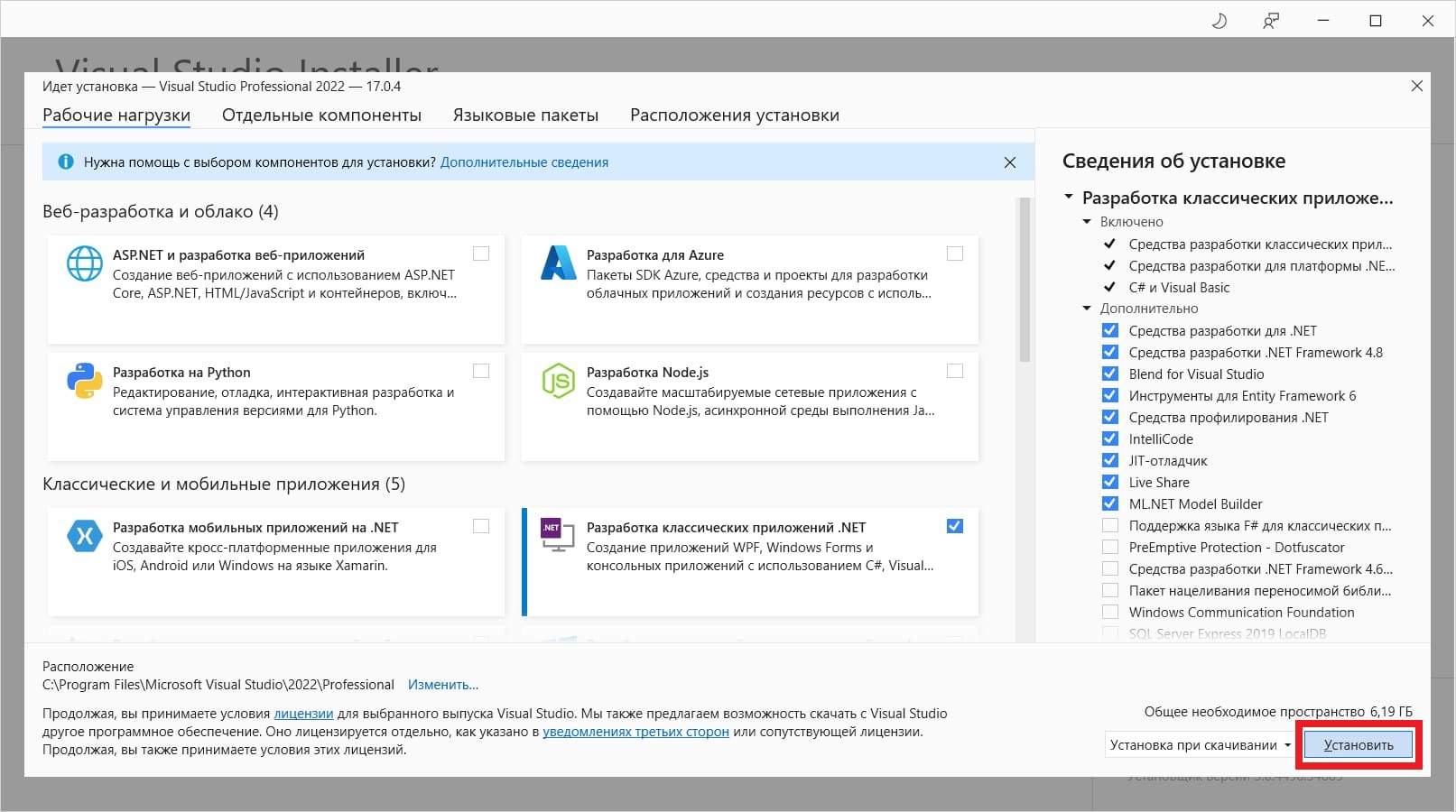The height and width of the screenshot is (812, 1456).
Task: Uncheck Blend for Visual Studio option
Action: point(1110,374)
